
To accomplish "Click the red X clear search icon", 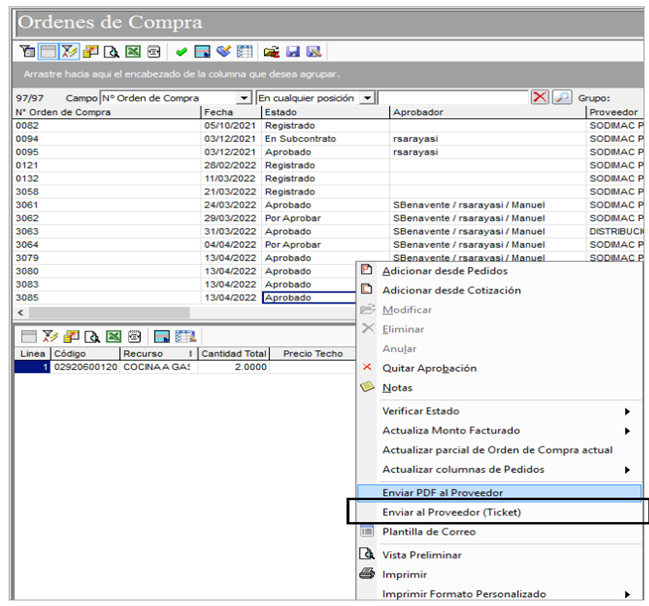I will click(x=539, y=97).
